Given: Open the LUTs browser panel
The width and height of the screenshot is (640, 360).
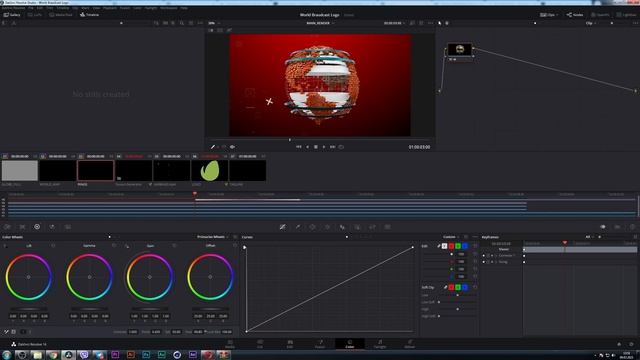Looking at the screenshot, I should (35, 15).
